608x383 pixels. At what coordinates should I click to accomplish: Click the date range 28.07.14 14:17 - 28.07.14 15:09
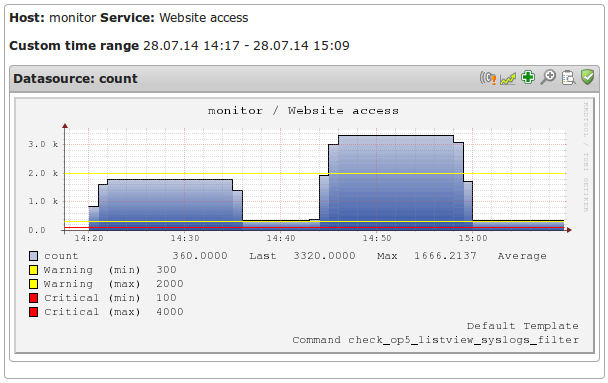(246, 46)
